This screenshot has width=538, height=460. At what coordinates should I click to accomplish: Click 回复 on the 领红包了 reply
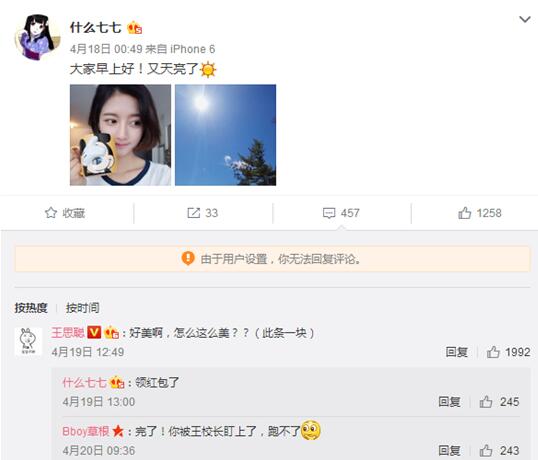click(x=449, y=401)
